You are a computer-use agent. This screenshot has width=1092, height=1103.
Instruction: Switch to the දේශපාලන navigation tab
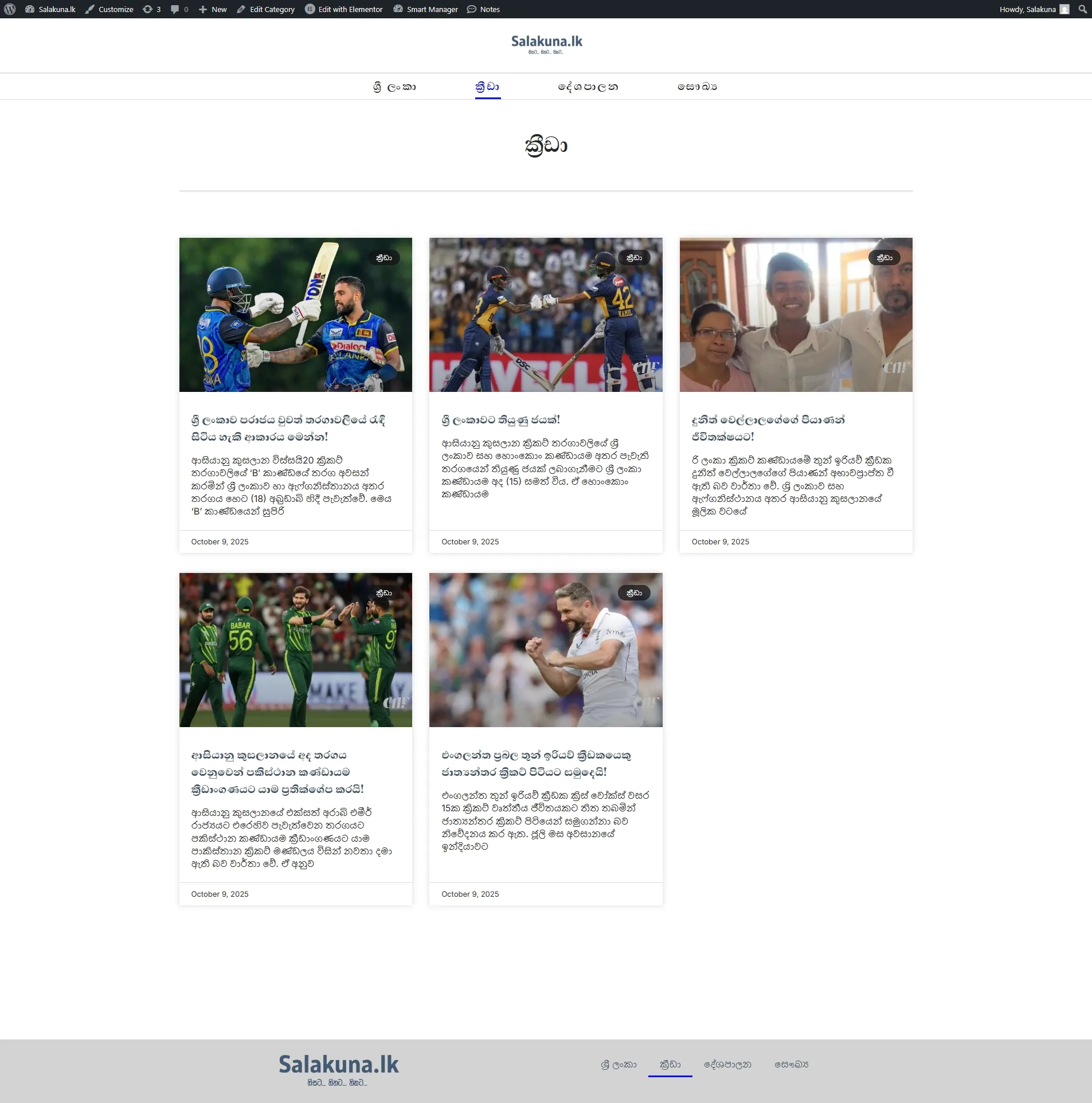[x=588, y=87]
